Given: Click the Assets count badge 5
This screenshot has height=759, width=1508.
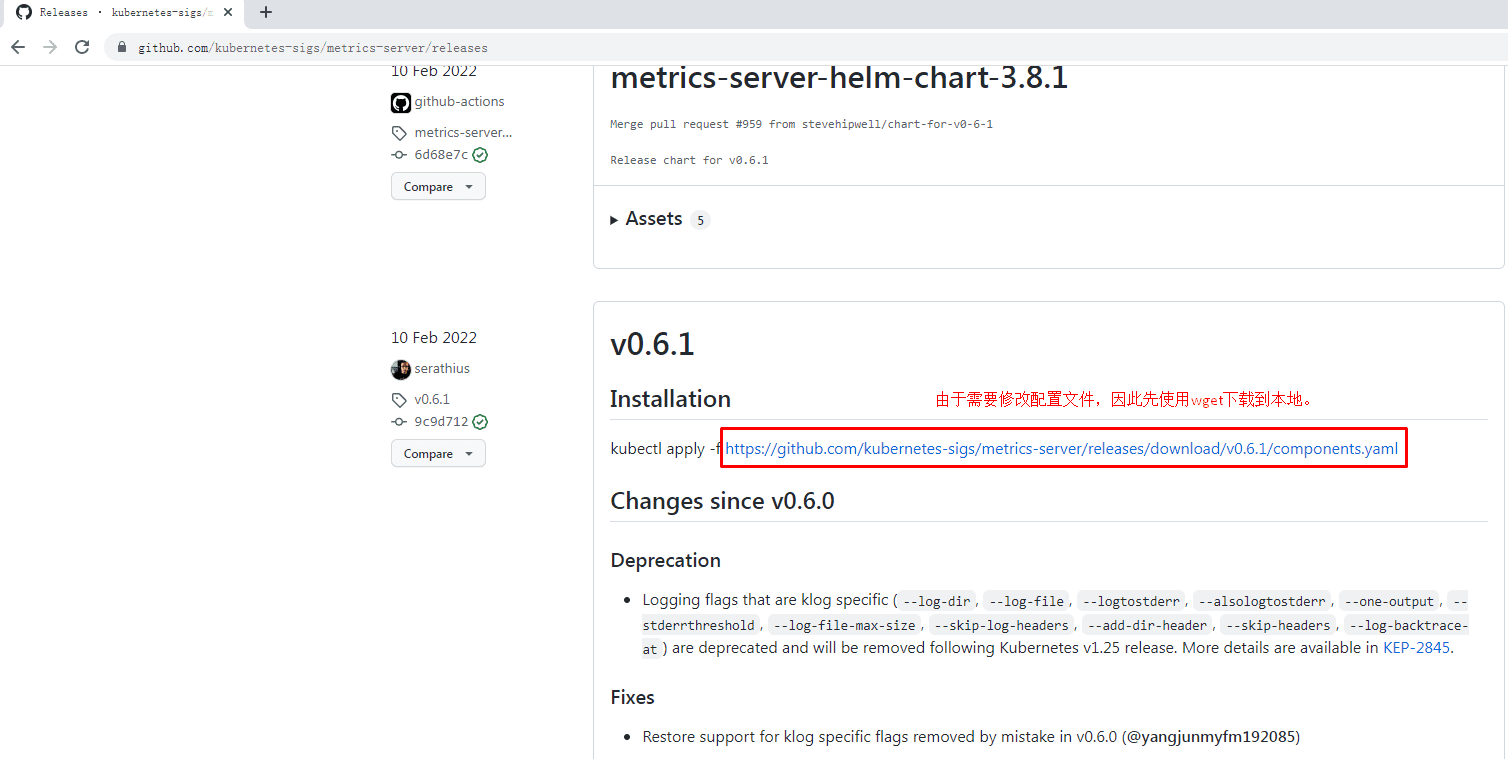Looking at the screenshot, I should (700, 220).
